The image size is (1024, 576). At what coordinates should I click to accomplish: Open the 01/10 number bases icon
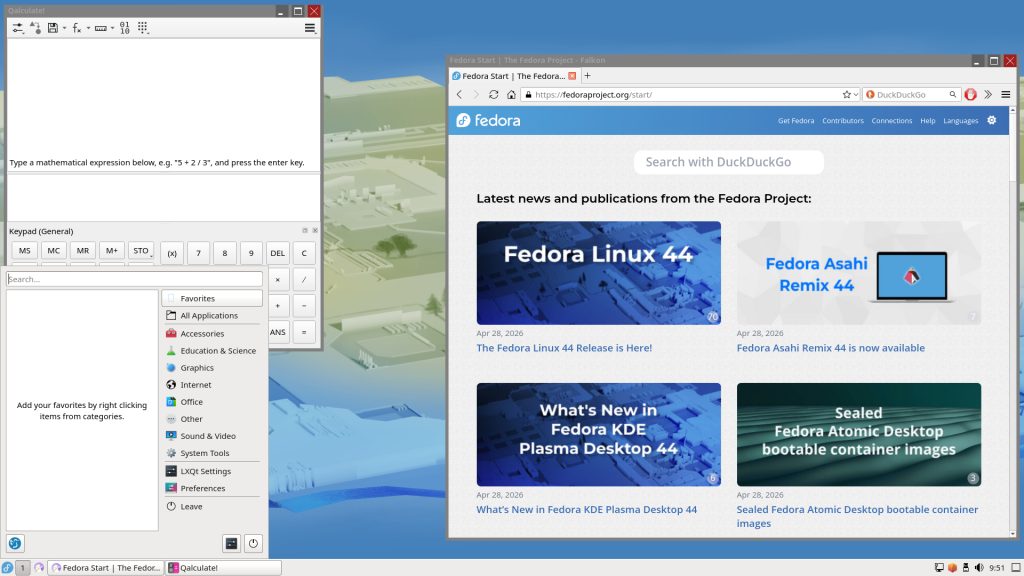click(x=125, y=28)
